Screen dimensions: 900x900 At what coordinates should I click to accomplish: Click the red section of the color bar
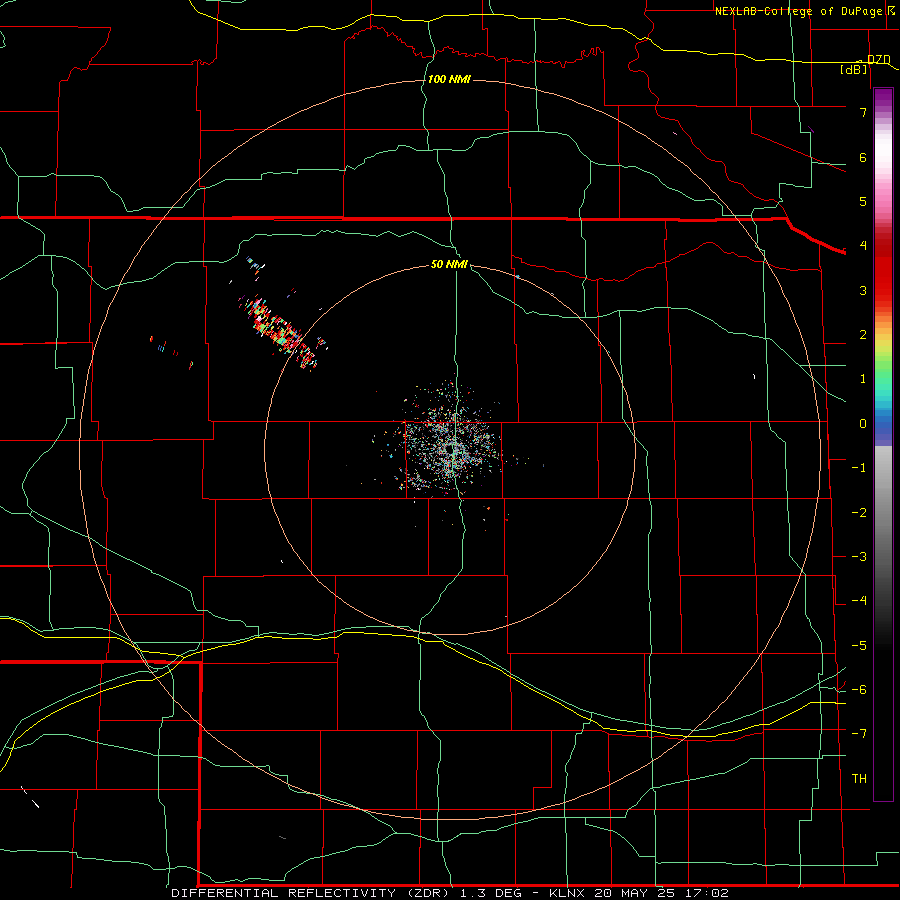coord(883,270)
